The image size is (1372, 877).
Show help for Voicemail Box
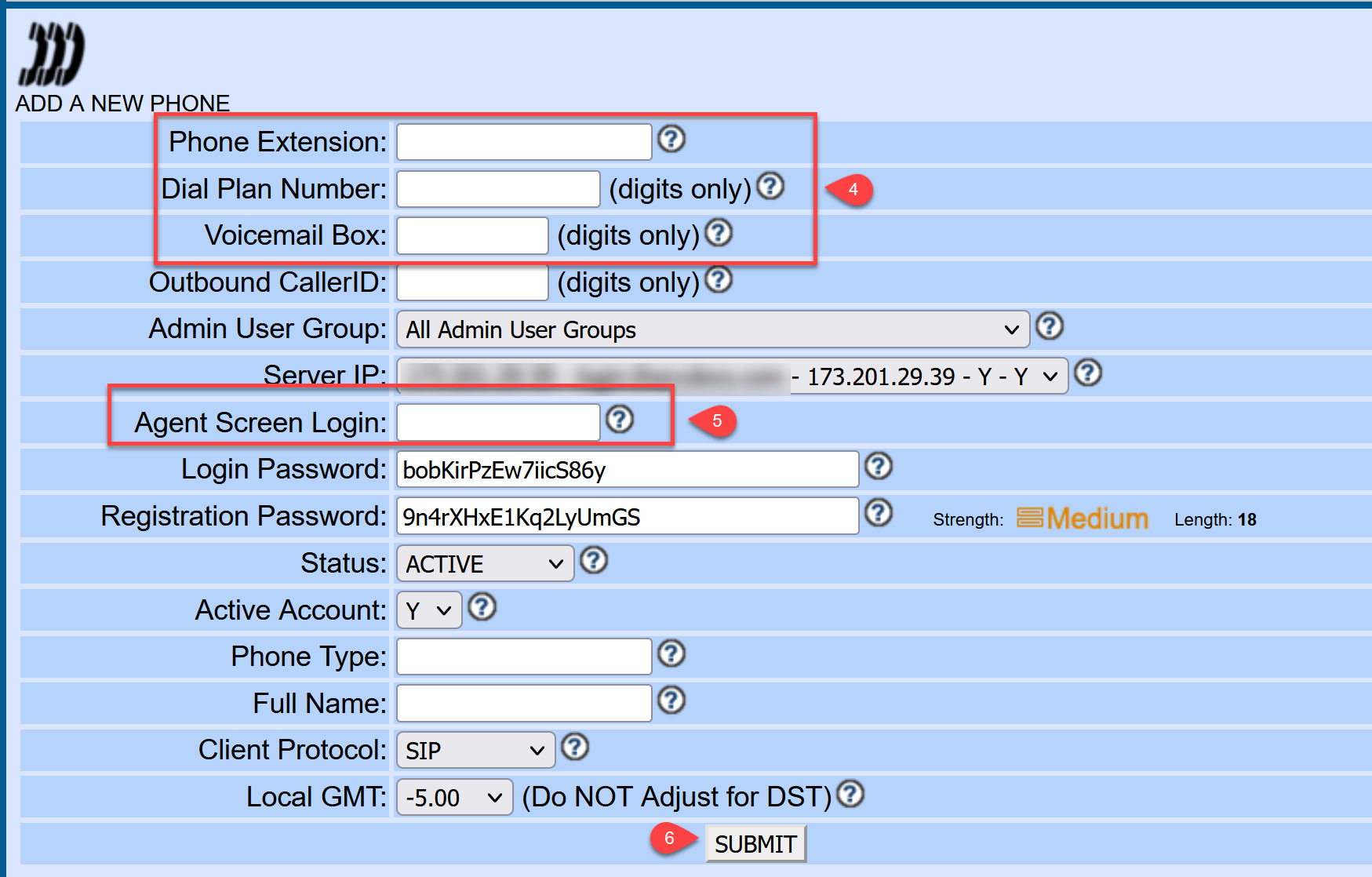pyautogui.click(x=719, y=233)
